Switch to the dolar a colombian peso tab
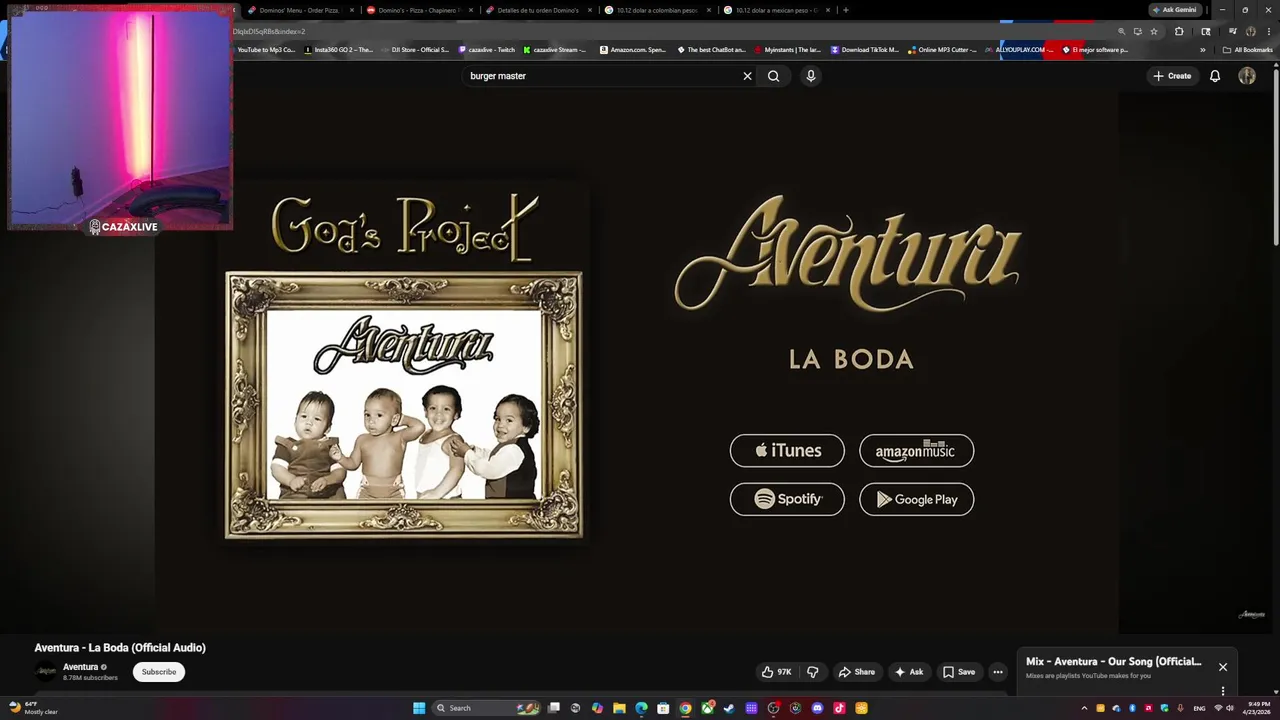The width and height of the screenshot is (1280, 720). (656, 10)
